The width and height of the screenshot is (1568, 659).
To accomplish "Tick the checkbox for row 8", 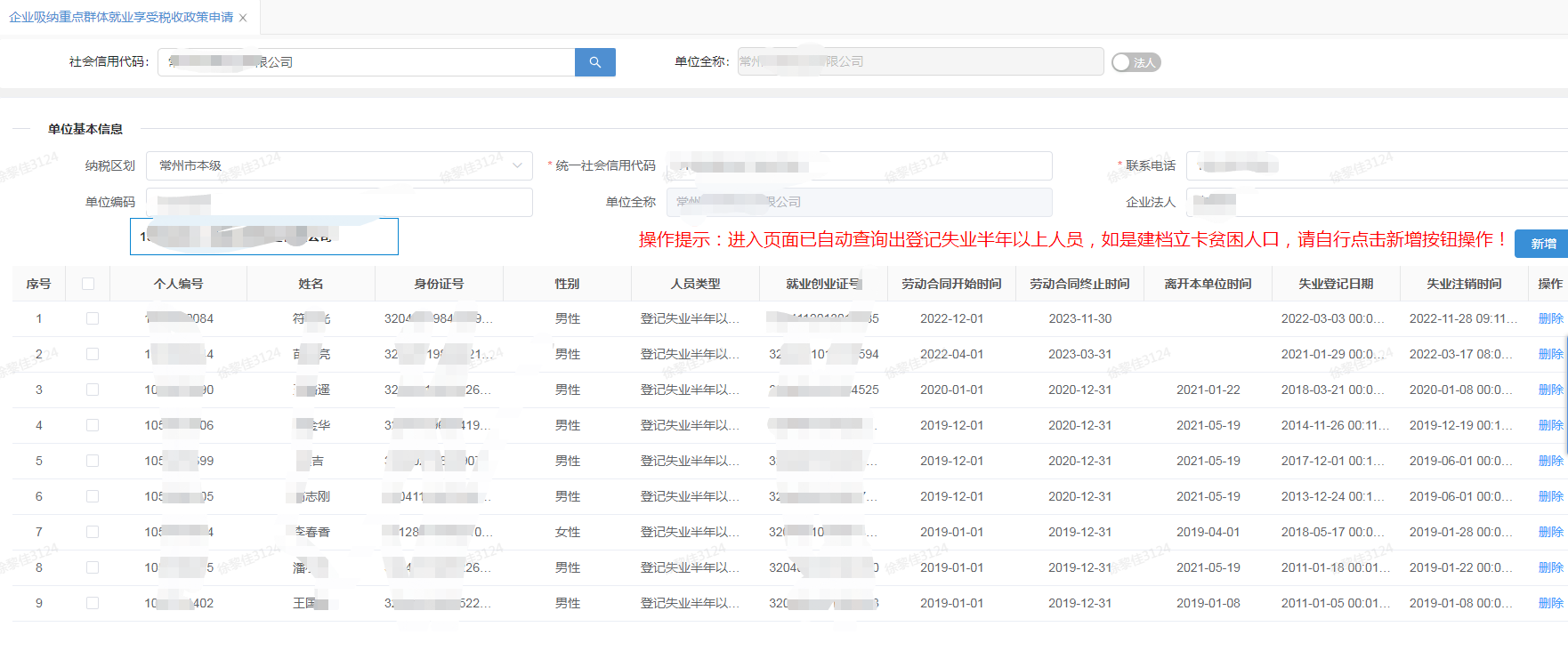I will [x=93, y=567].
